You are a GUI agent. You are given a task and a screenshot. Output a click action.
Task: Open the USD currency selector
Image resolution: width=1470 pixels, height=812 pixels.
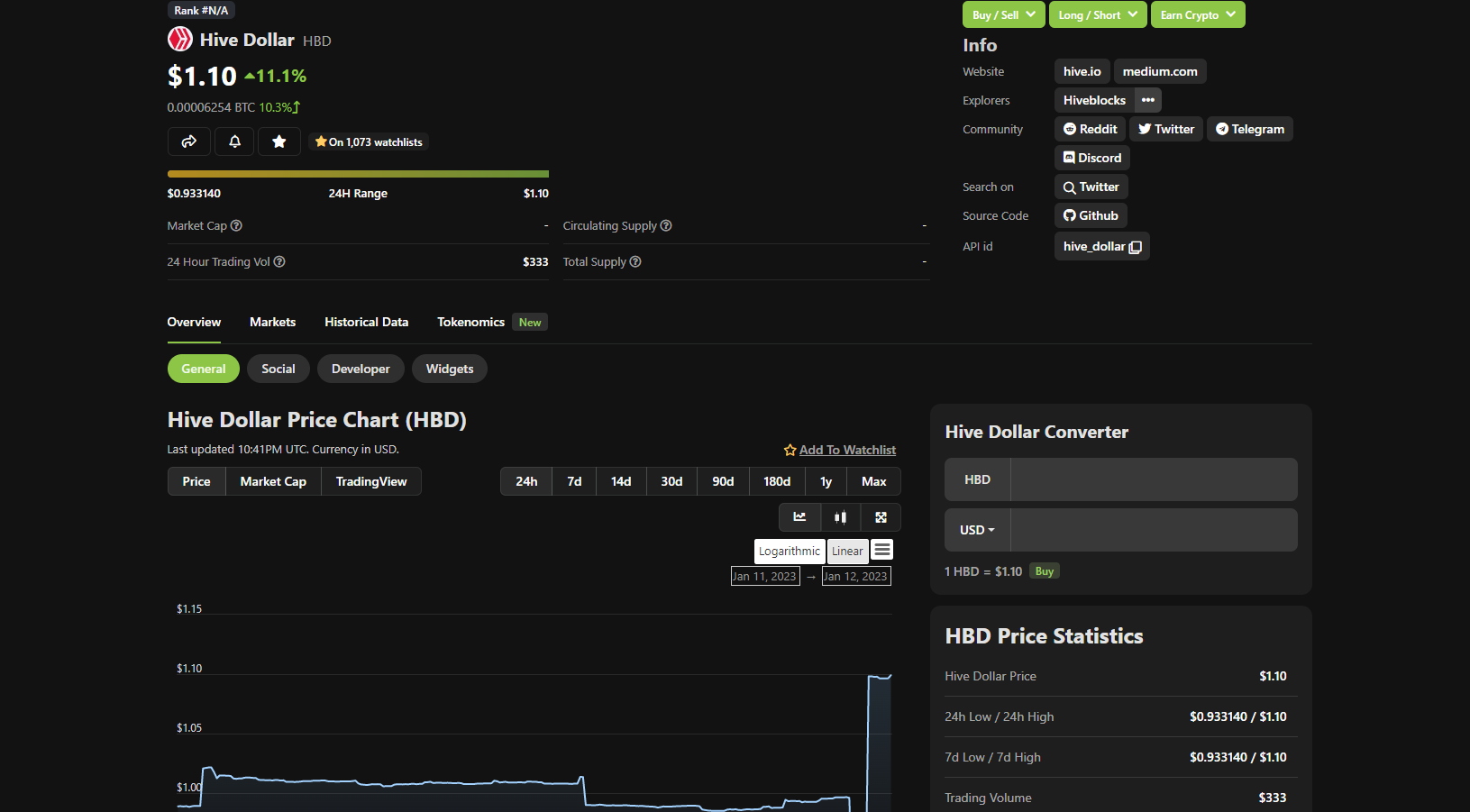click(x=977, y=530)
